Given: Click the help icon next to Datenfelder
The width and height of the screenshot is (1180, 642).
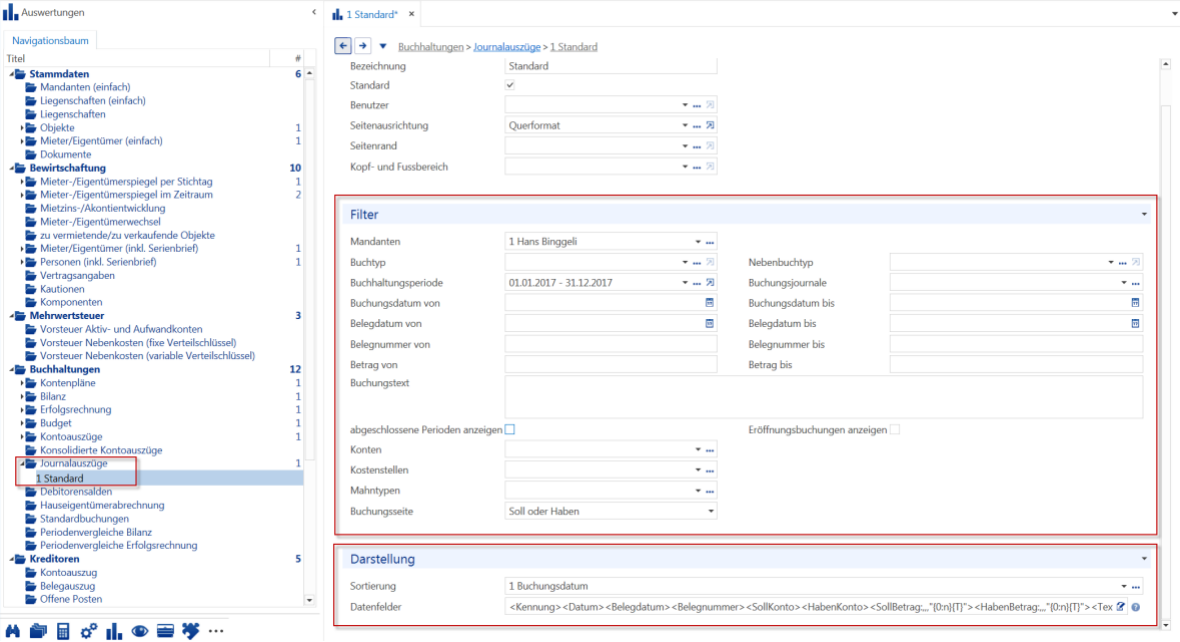Looking at the screenshot, I should 1136,607.
